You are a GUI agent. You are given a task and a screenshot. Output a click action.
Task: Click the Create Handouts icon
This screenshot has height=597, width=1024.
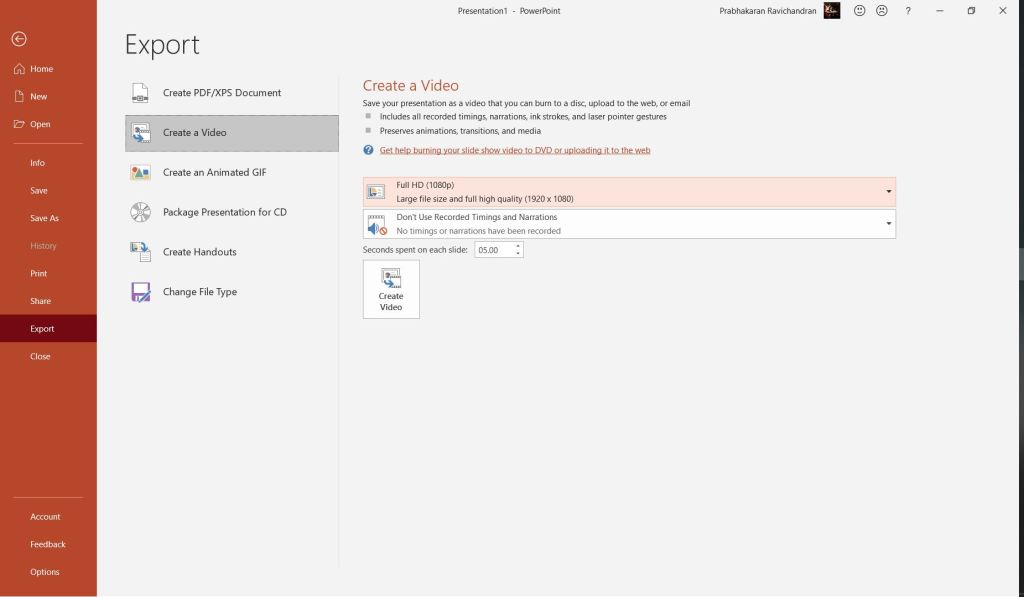pyautogui.click(x=140, y=252)
